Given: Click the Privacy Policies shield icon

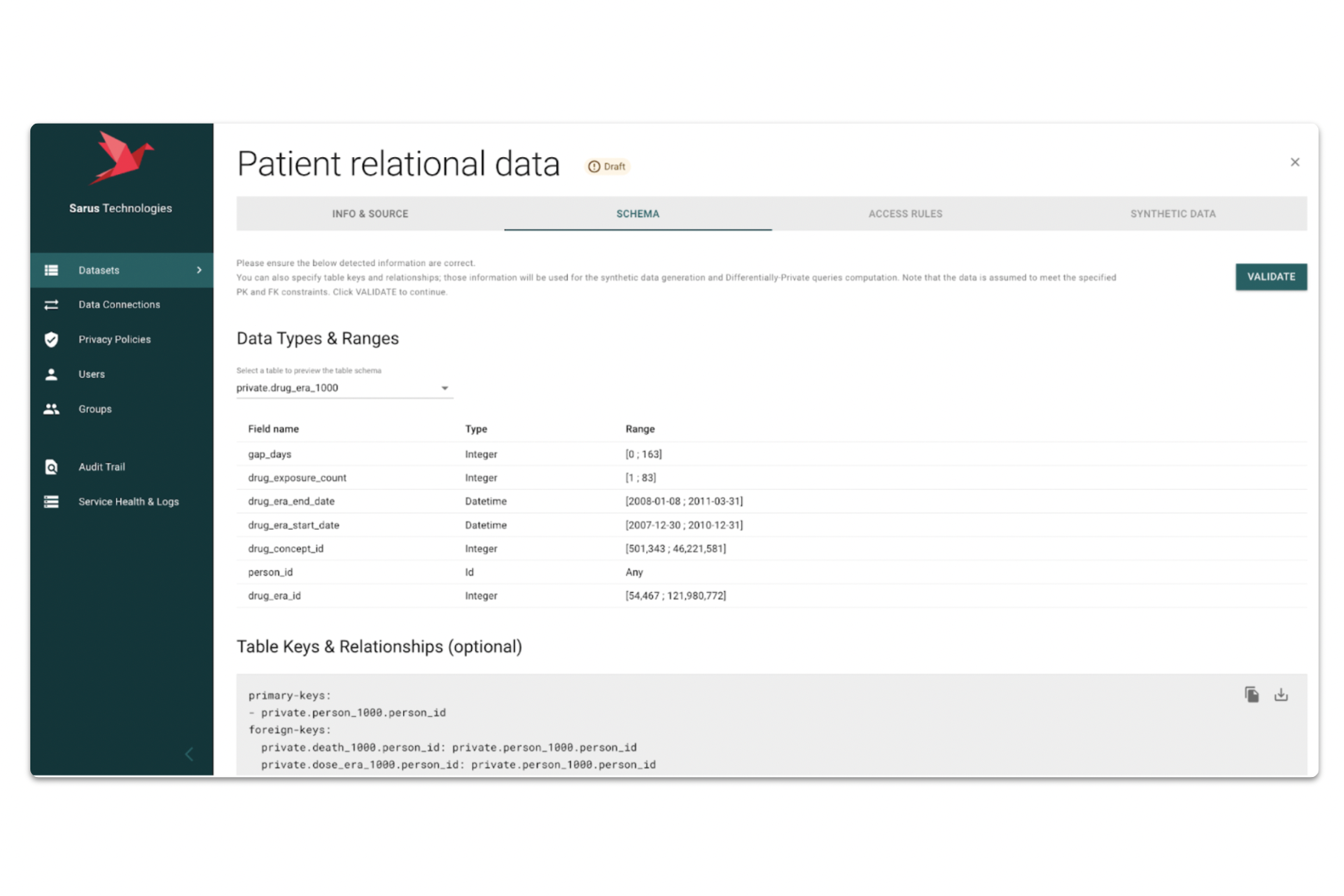Looking at the screenshot, I should [x=51, y=339].
